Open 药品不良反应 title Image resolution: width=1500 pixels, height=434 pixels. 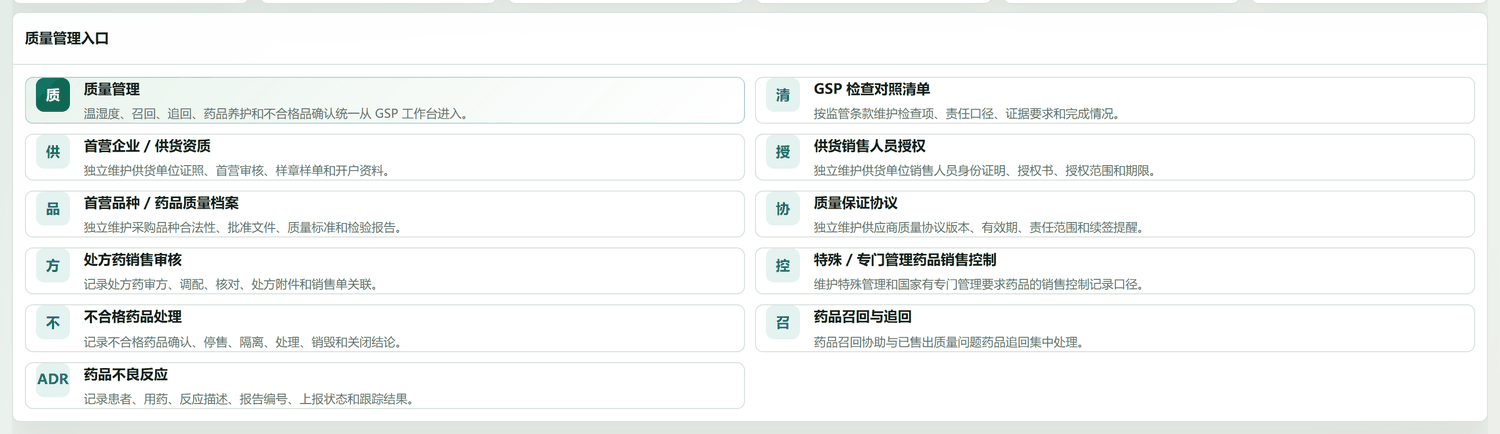tap(126, 375)
